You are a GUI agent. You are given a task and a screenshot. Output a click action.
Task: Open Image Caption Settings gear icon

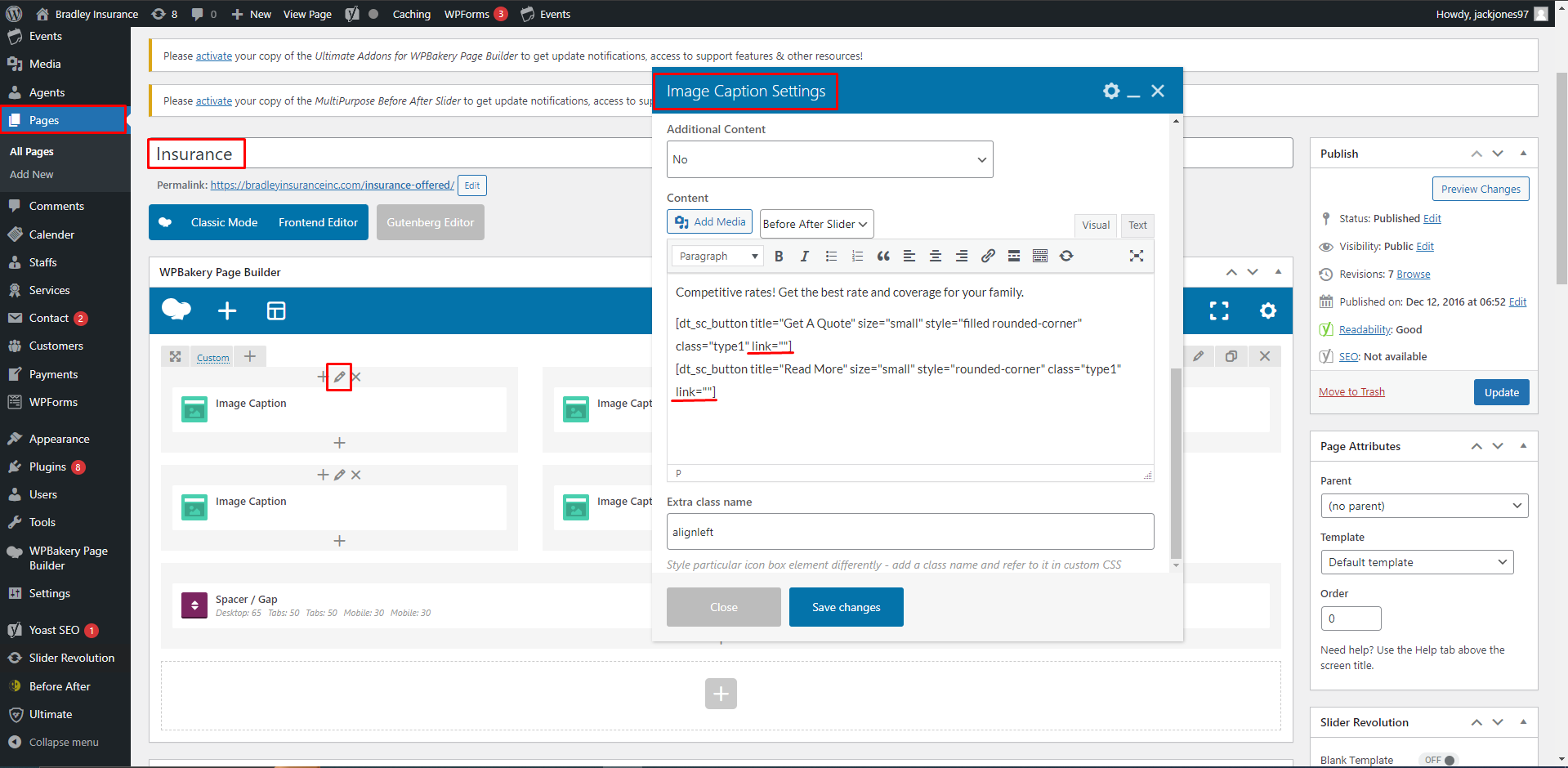click(1111, 91)
